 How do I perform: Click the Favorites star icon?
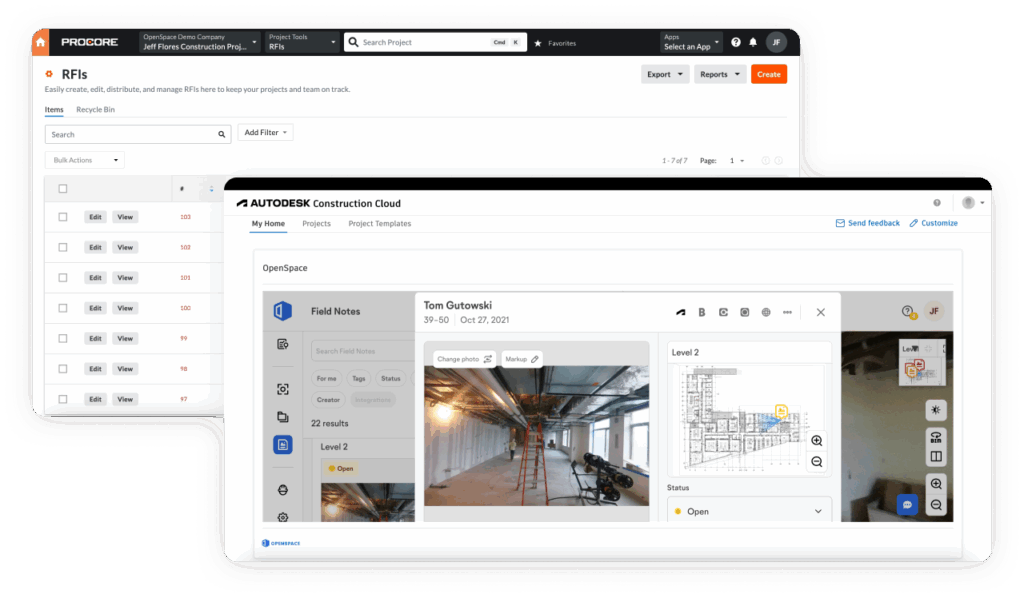click(x=538, y=43)
